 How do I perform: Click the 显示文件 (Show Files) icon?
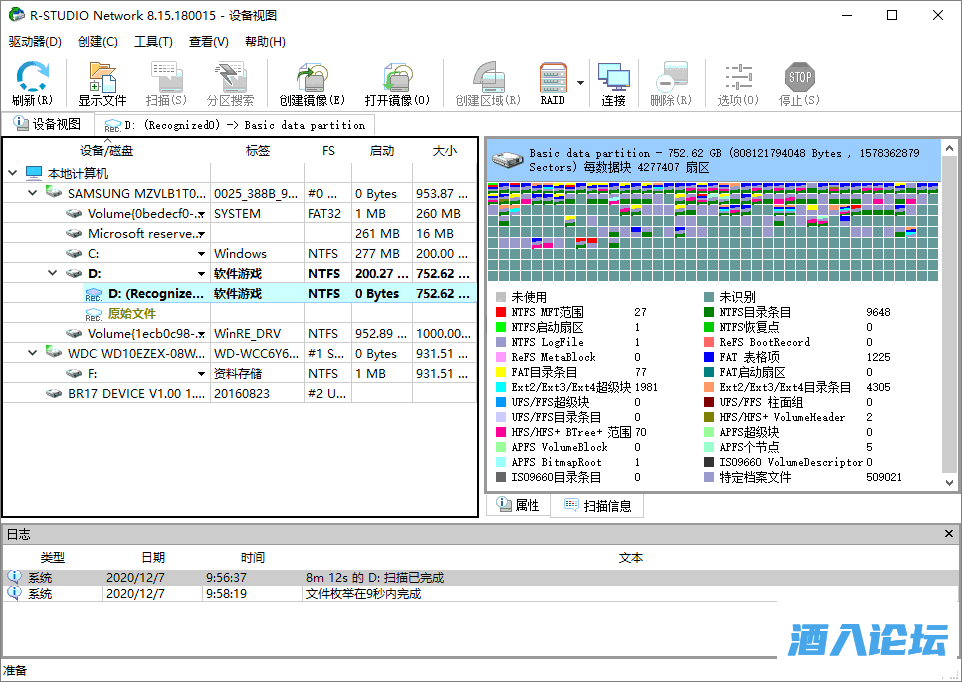[x=102, y=78]
